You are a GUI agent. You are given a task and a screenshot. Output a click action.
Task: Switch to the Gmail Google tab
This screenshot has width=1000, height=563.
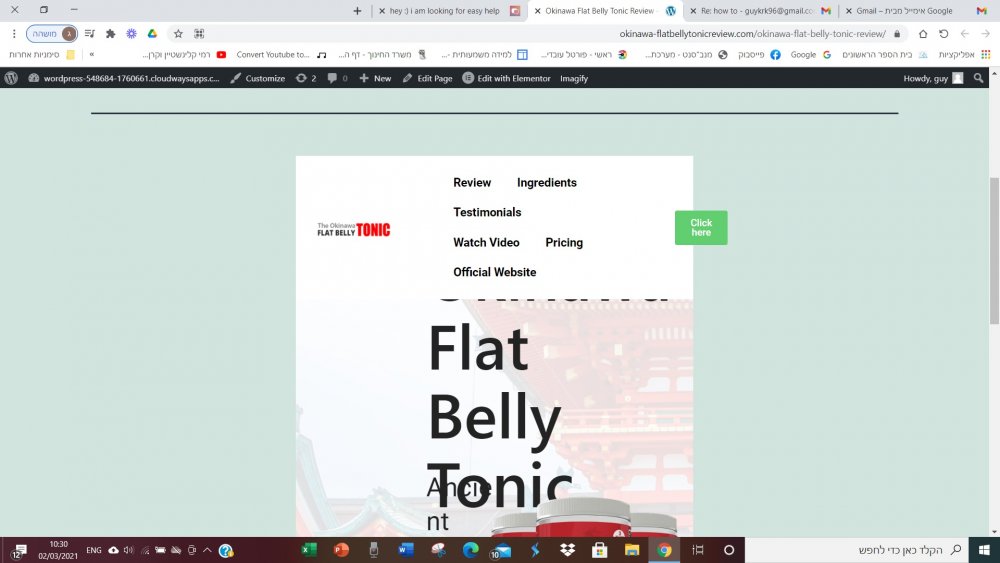916,11
